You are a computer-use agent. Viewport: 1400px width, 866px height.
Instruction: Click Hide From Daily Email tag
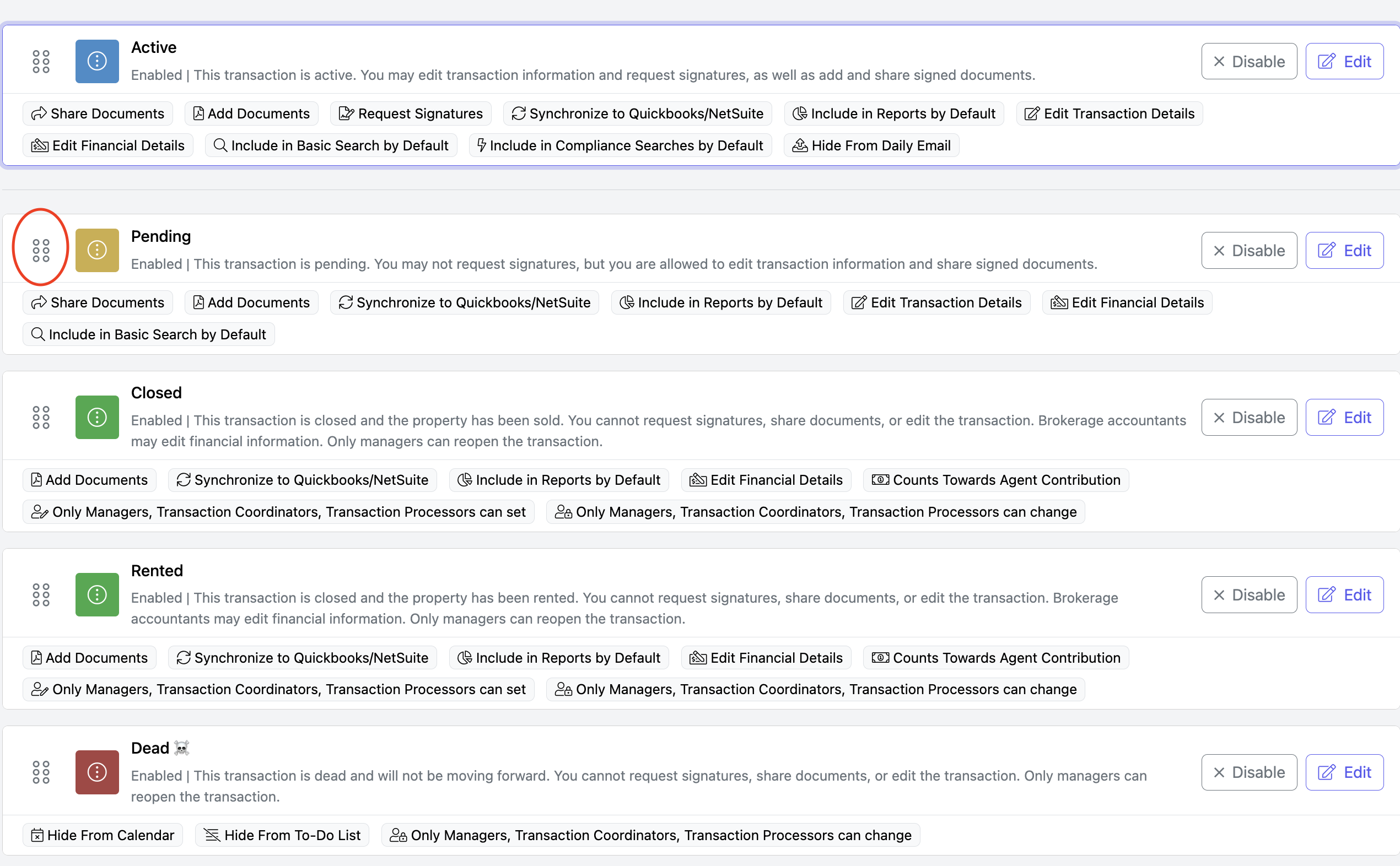[871, 145]
